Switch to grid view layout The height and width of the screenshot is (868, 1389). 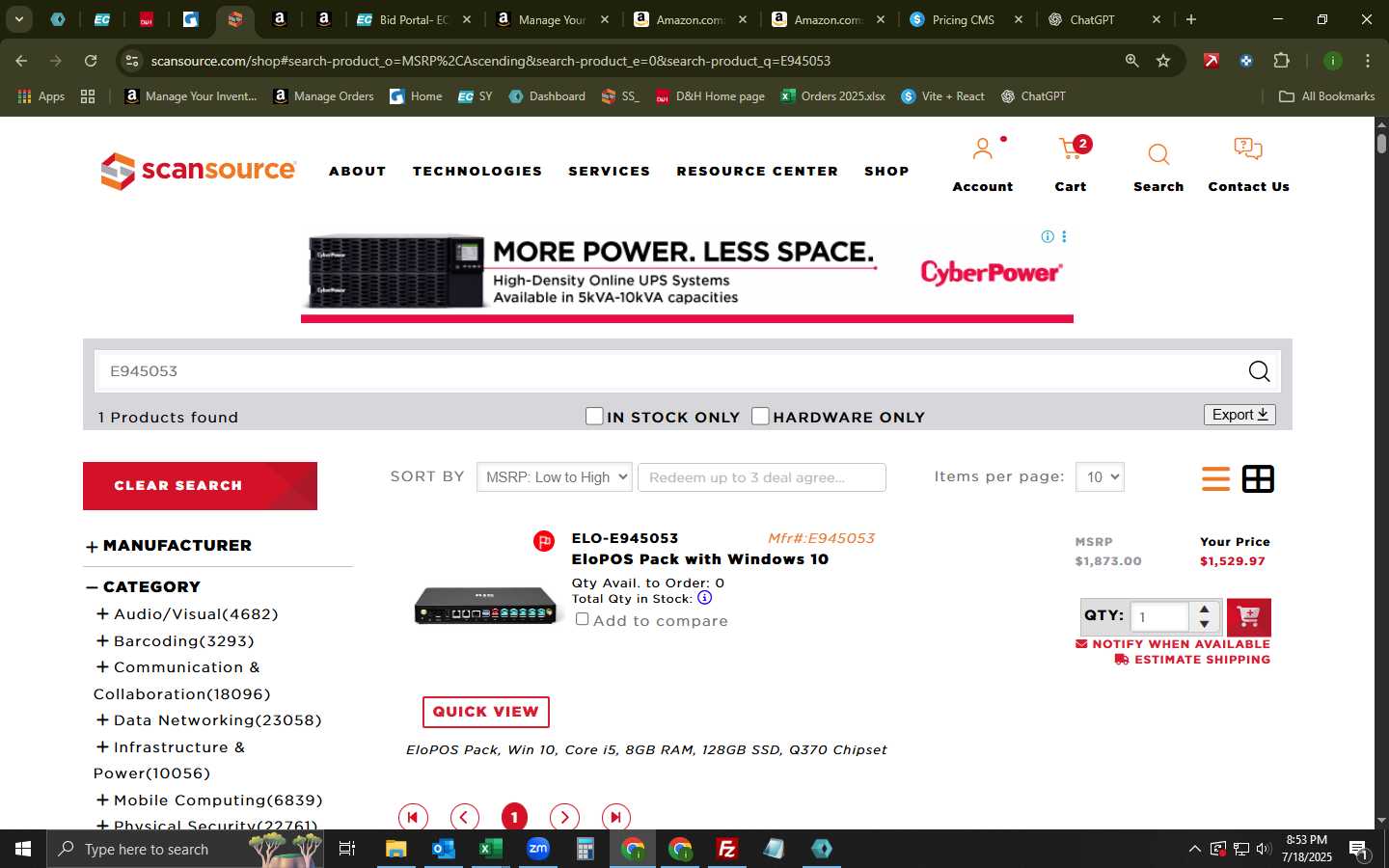coord(1258,478)
